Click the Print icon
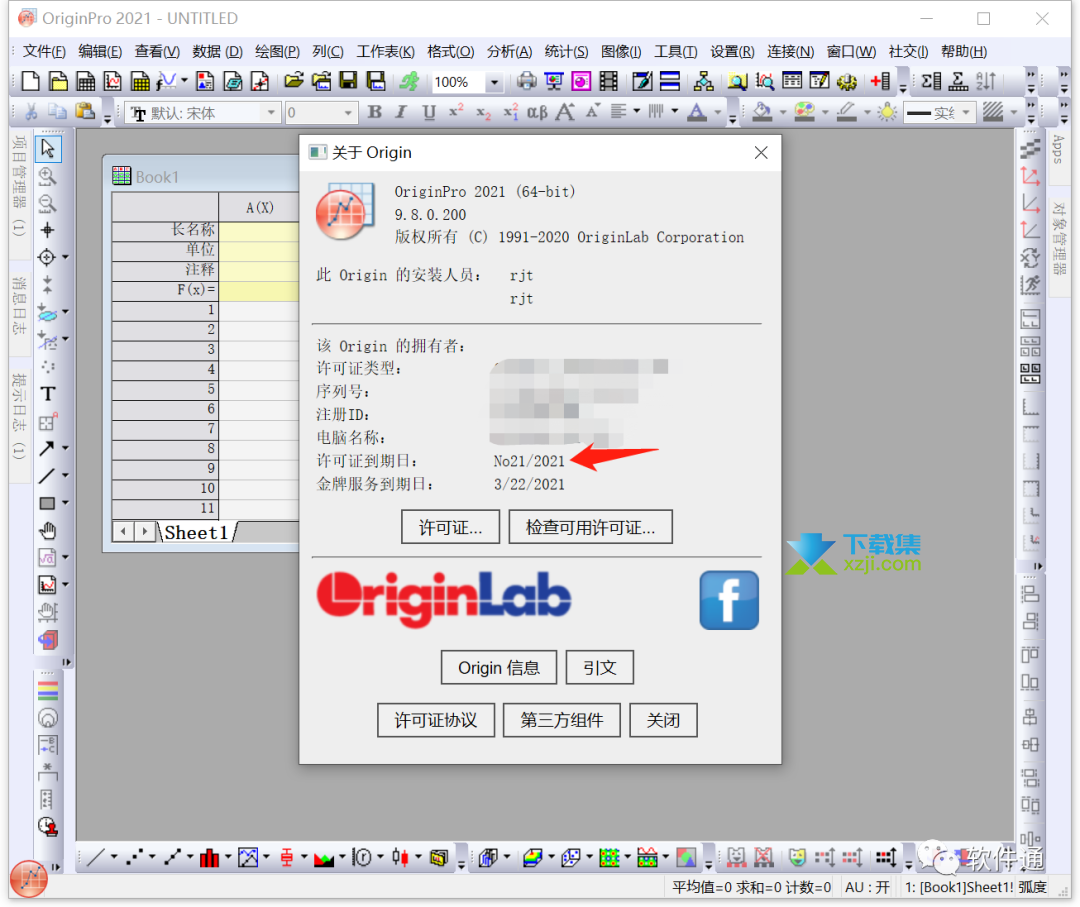This screenshot has height=907, width=1080. 527,81
